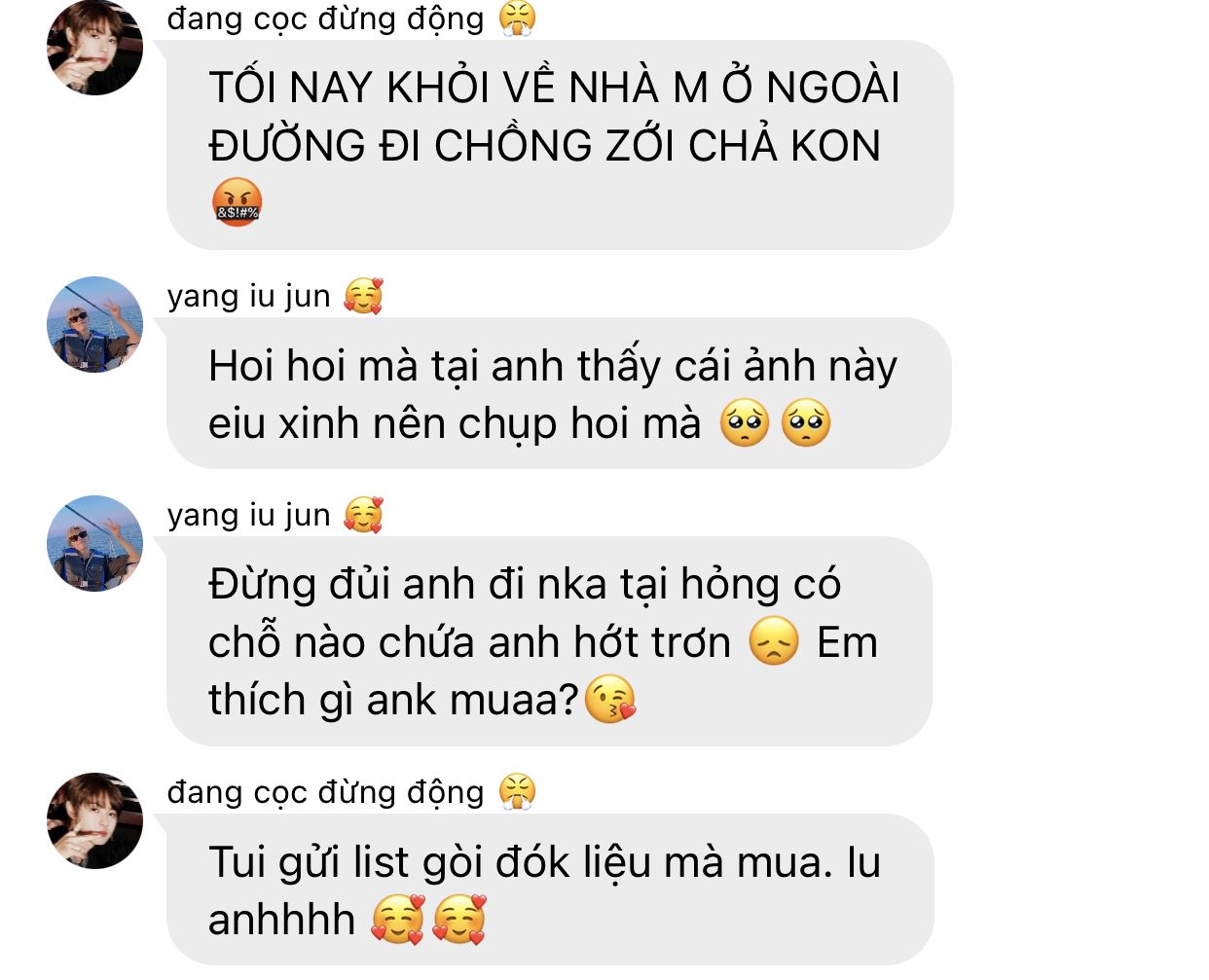Click the hearts-face emoji beside the first "yang iu jun"
The height and width of the screenshot is (980, 1209).
click(363, 296)
